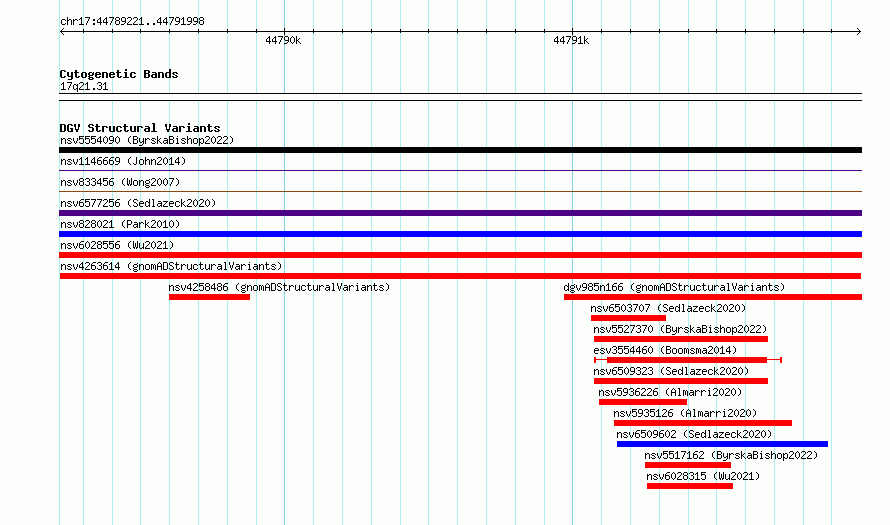The image size is (890, 525).
Task: Select the blue nsv828021 variant bar
Action: point(460,234)
